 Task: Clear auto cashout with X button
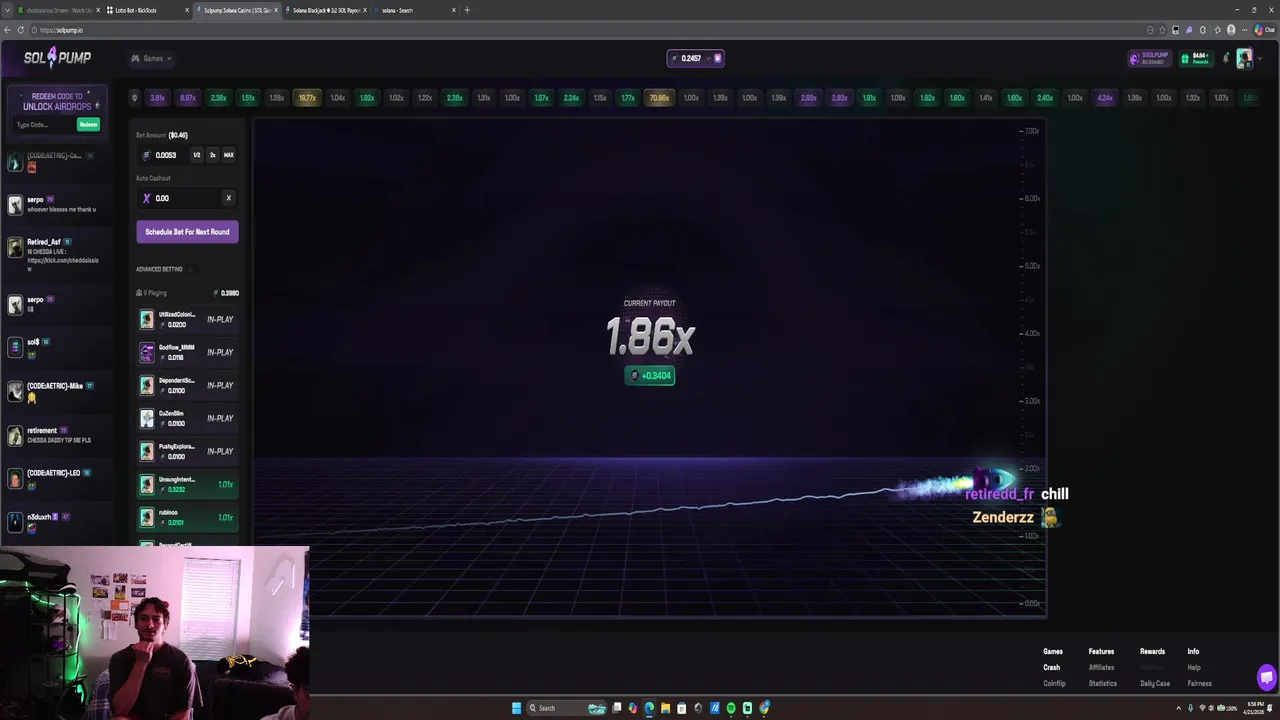click(228, 198)
